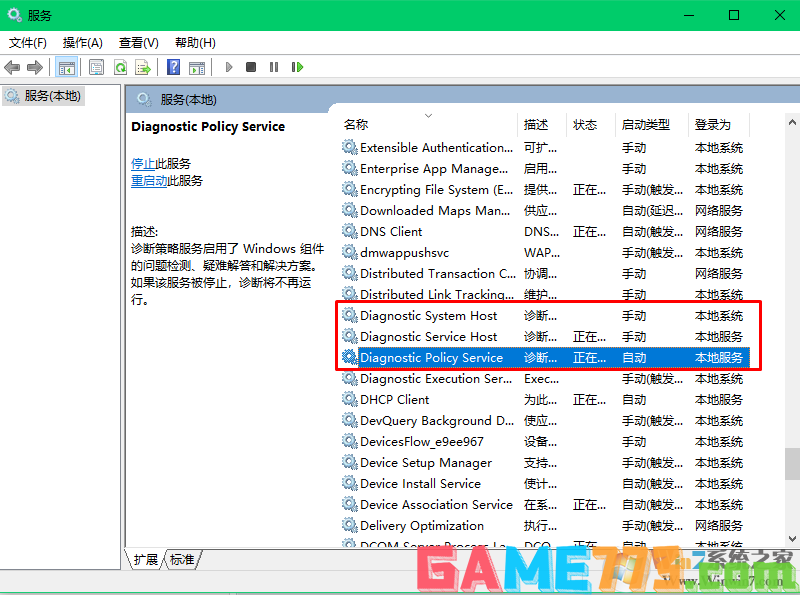Click the 停止 link to stop service
Screen dimensions: 800x595
tap(143, 164)
